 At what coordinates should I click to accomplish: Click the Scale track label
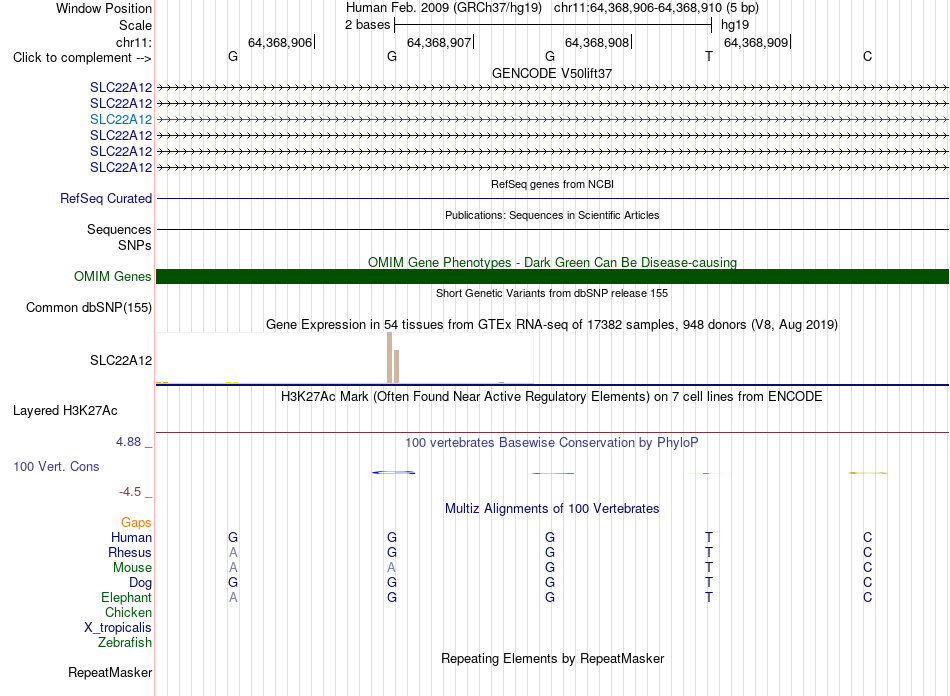pos(135,25)
